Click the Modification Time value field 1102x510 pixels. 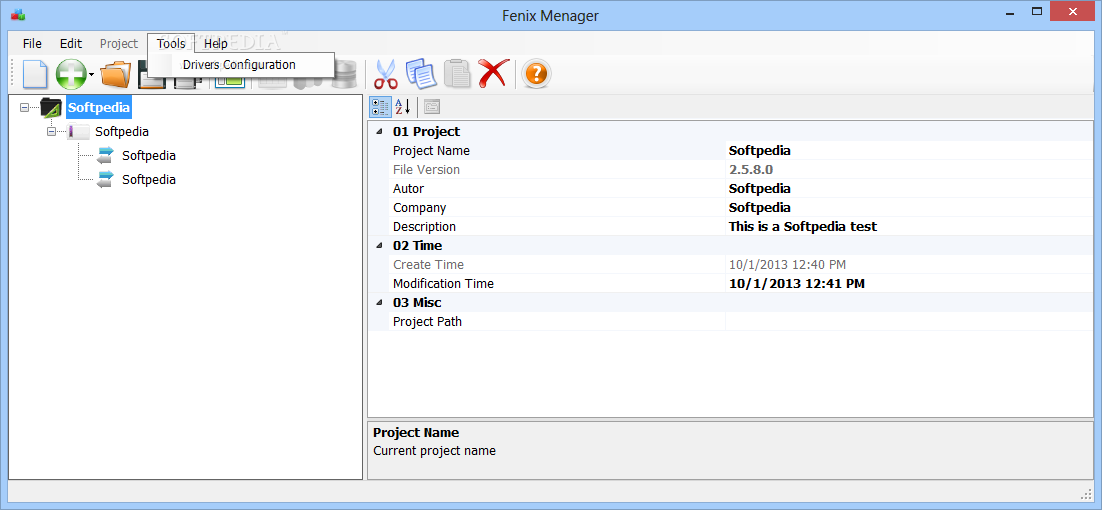click(x=909, y=283)
